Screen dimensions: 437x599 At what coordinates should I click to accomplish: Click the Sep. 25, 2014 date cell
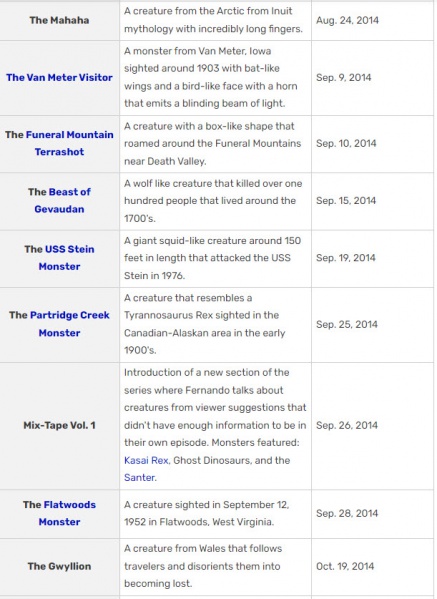pos(372,325)
